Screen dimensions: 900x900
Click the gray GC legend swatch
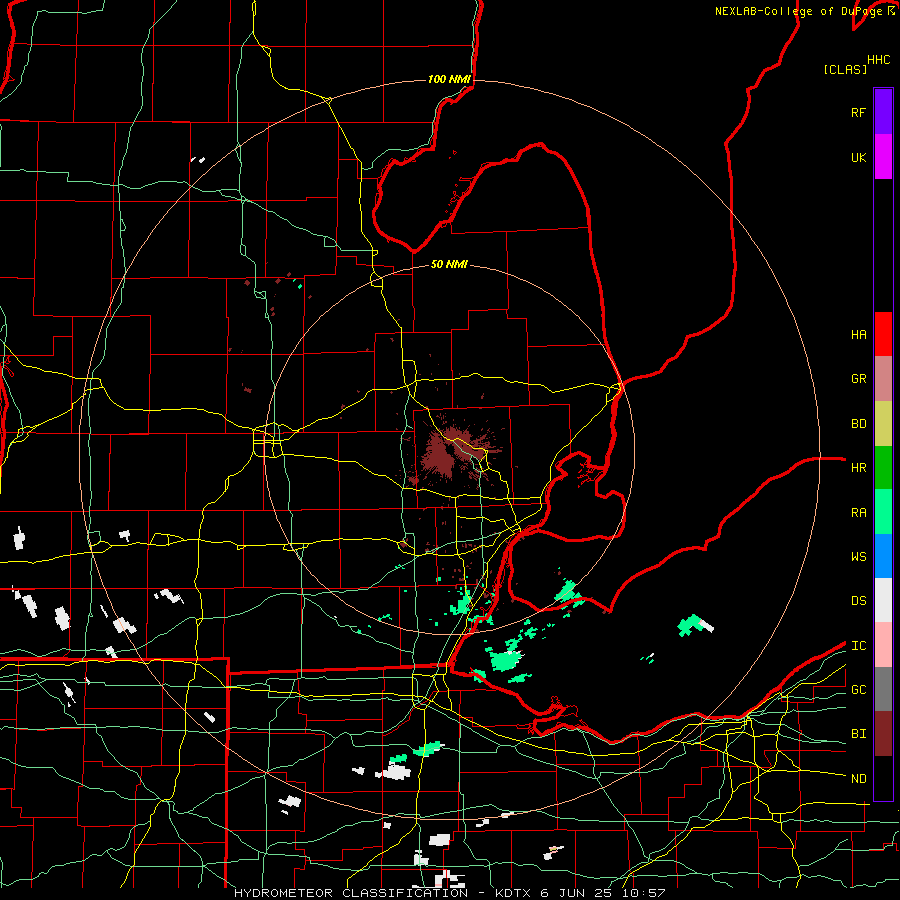pos(883,689)
